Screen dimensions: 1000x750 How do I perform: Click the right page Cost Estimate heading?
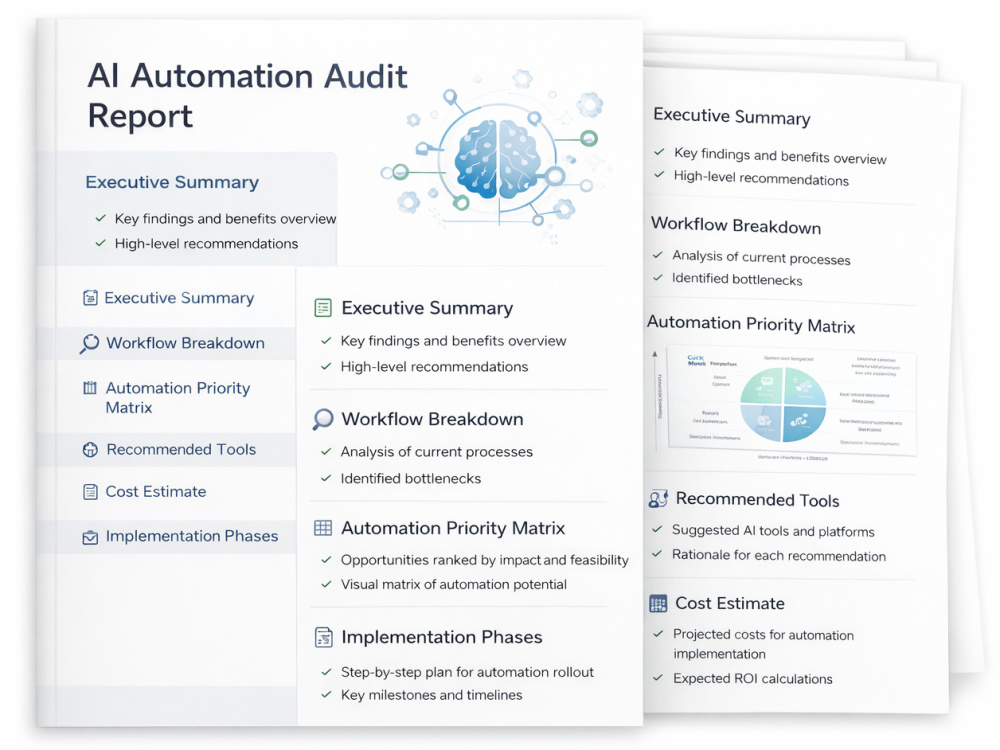point(730,603)
